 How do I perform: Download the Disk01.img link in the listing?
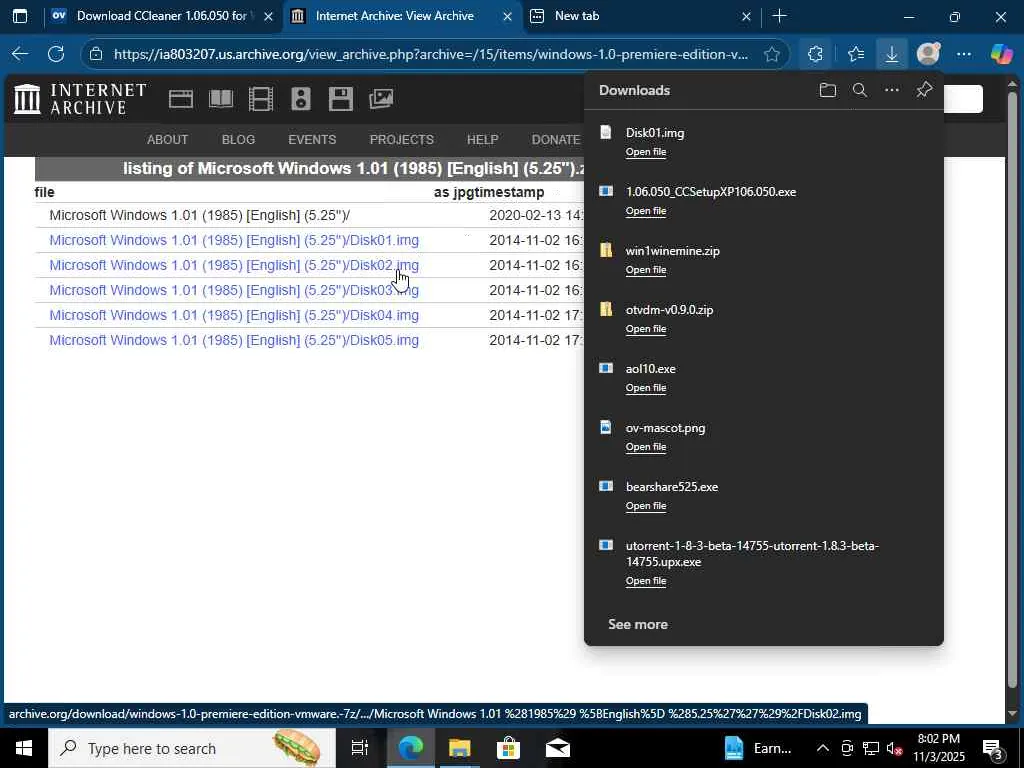tap(234, 240)
